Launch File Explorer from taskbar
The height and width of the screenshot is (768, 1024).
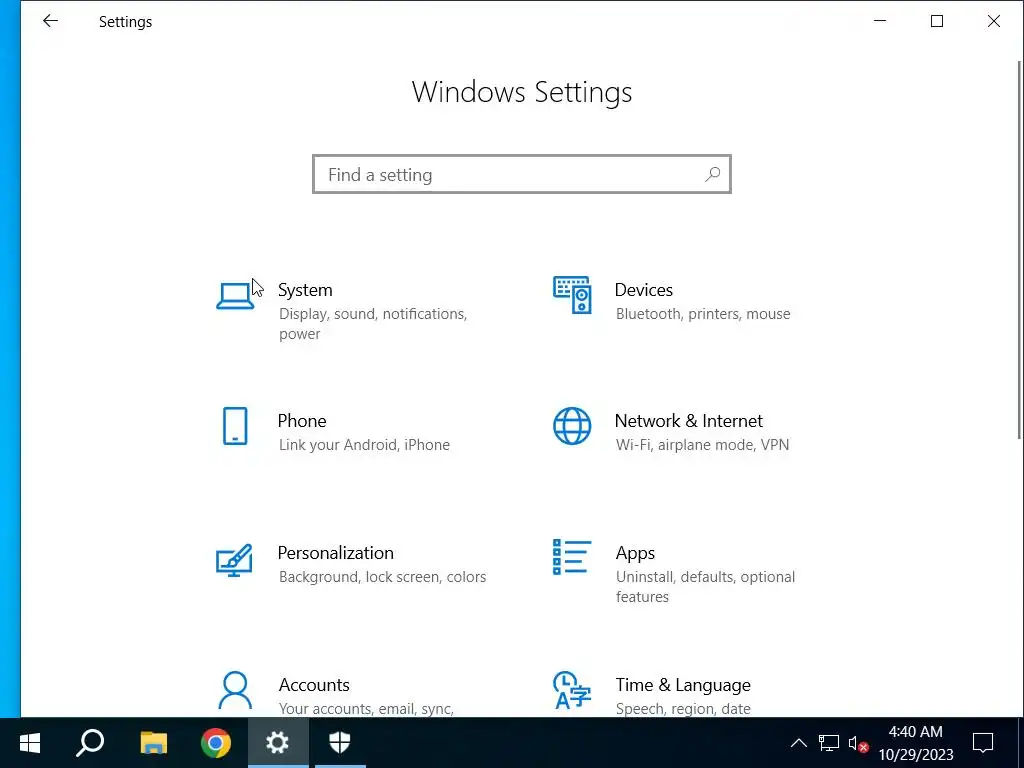[154, 743]
